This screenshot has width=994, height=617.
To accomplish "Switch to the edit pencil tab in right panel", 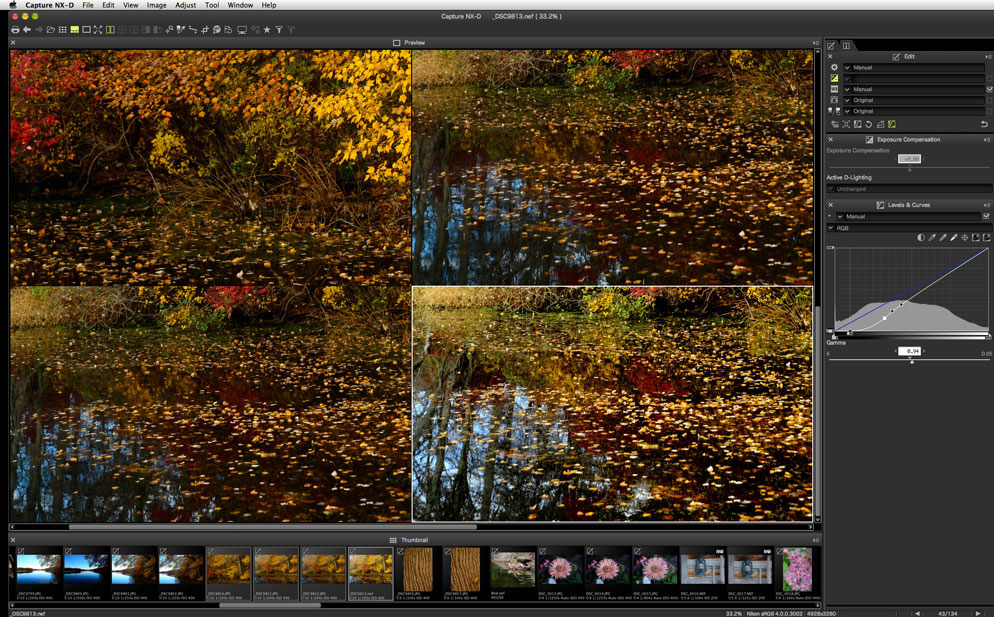I will point(830,46).
